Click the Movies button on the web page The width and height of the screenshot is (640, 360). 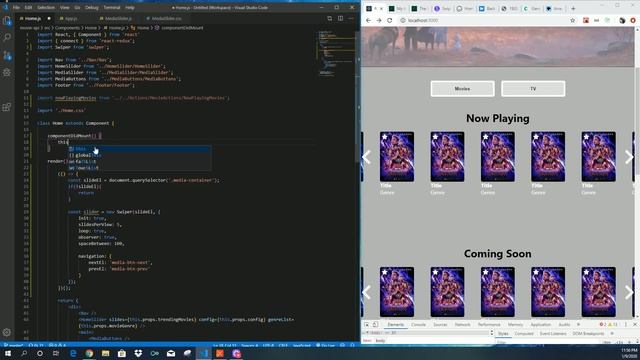462,89
